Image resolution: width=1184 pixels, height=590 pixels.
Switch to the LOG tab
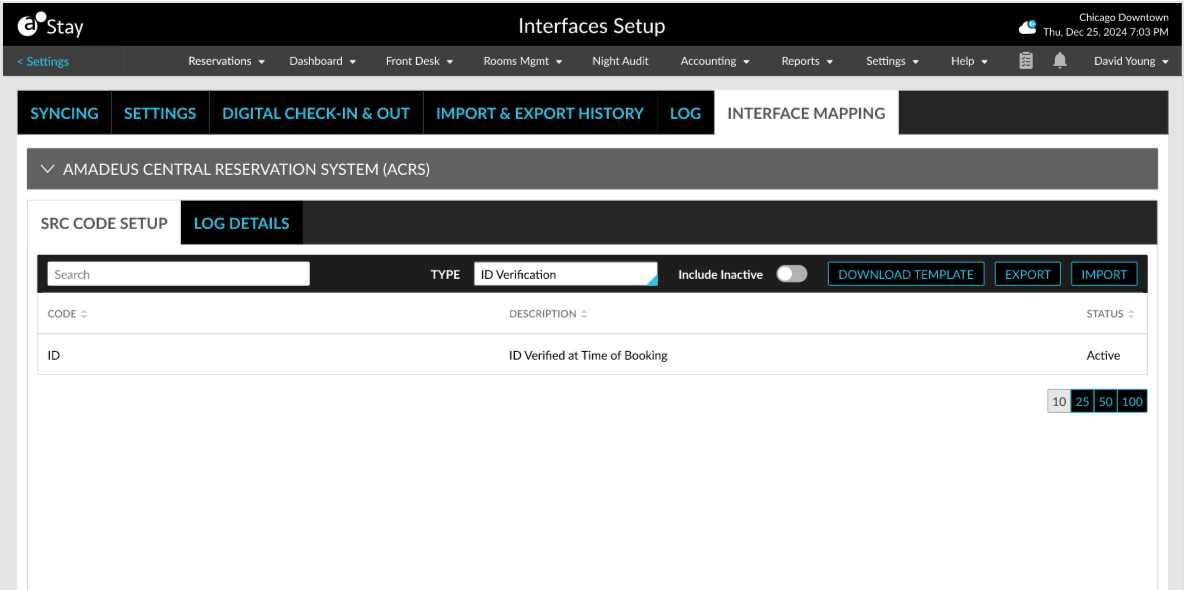(x=686, y=113)
